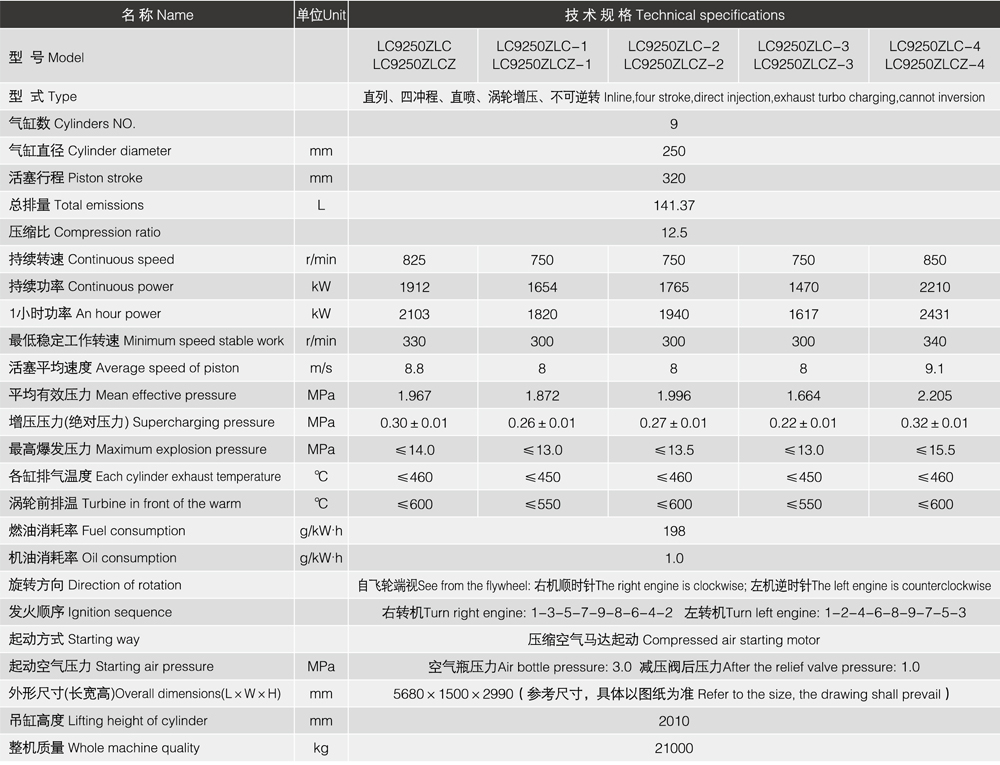The image size is (1000, 765).
Task: Select supercharging pressure value 0.30 ± 0.01
Action: tap(413, 422)
